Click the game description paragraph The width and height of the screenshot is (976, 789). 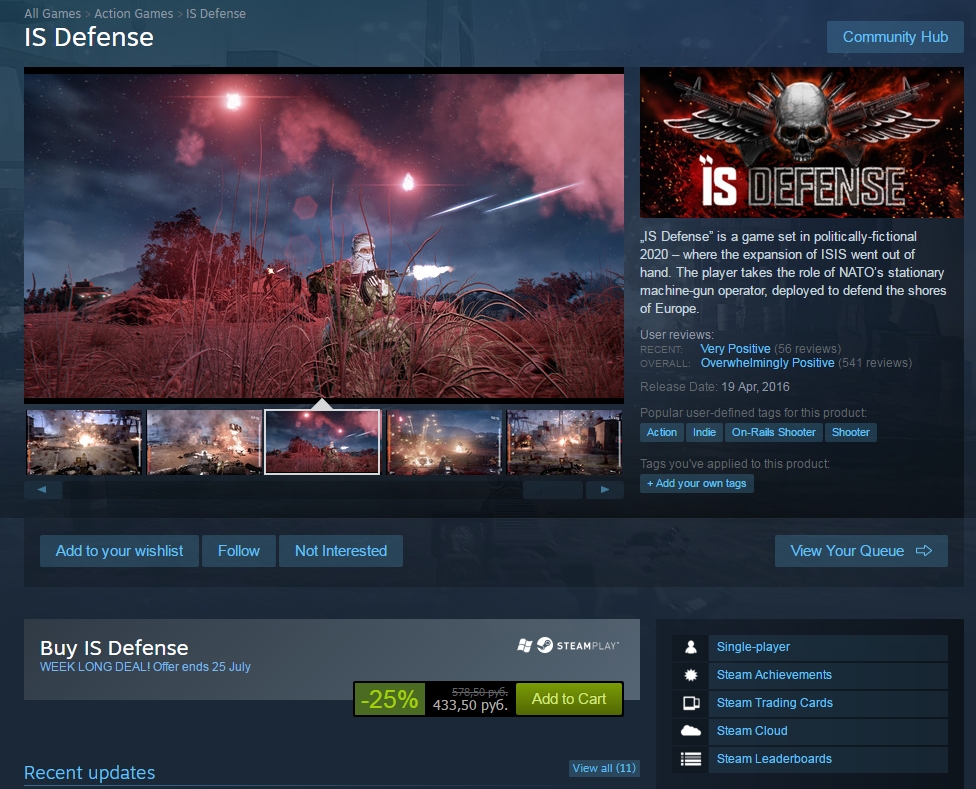coord(793,273)
